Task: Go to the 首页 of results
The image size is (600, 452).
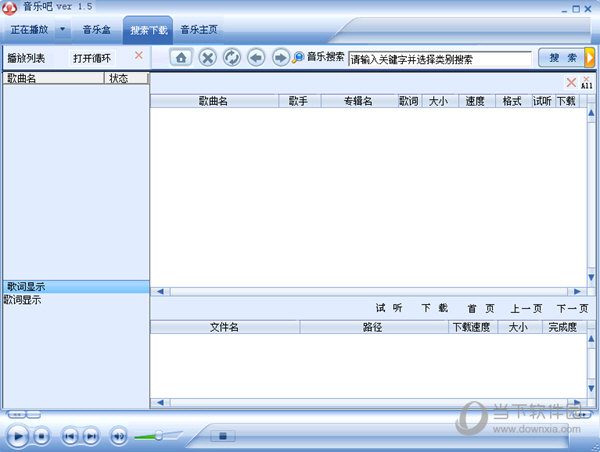Action: click(x=481, y=308)
